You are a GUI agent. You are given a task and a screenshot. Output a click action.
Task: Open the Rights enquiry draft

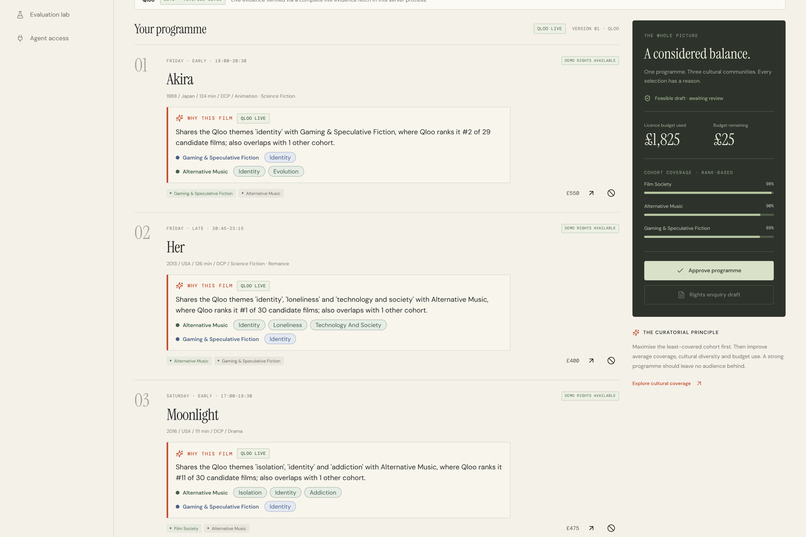709,295
